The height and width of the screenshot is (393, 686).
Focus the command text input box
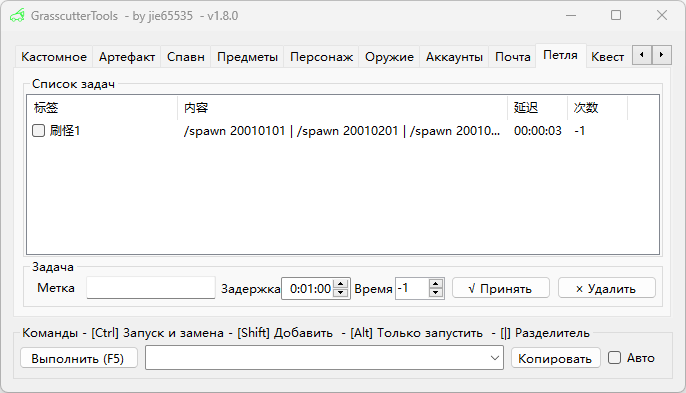click(x=317, y=358)
